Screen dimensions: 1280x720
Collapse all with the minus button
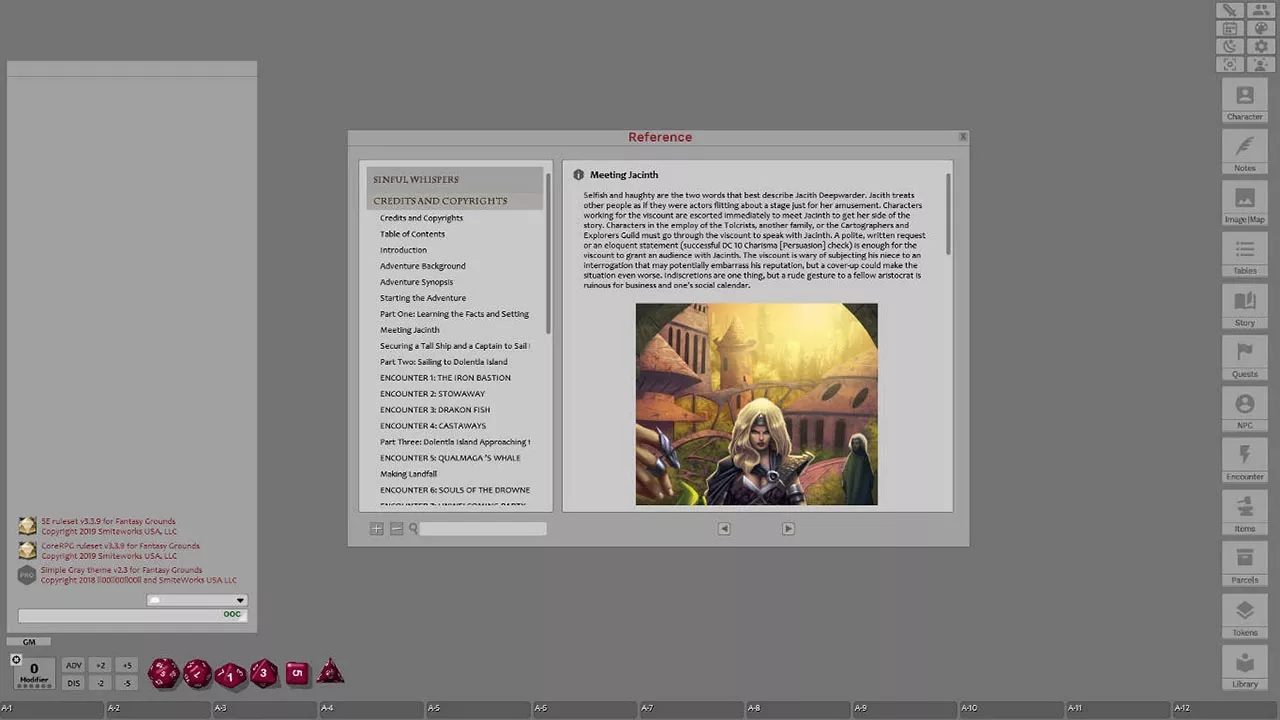coord(397,528)
